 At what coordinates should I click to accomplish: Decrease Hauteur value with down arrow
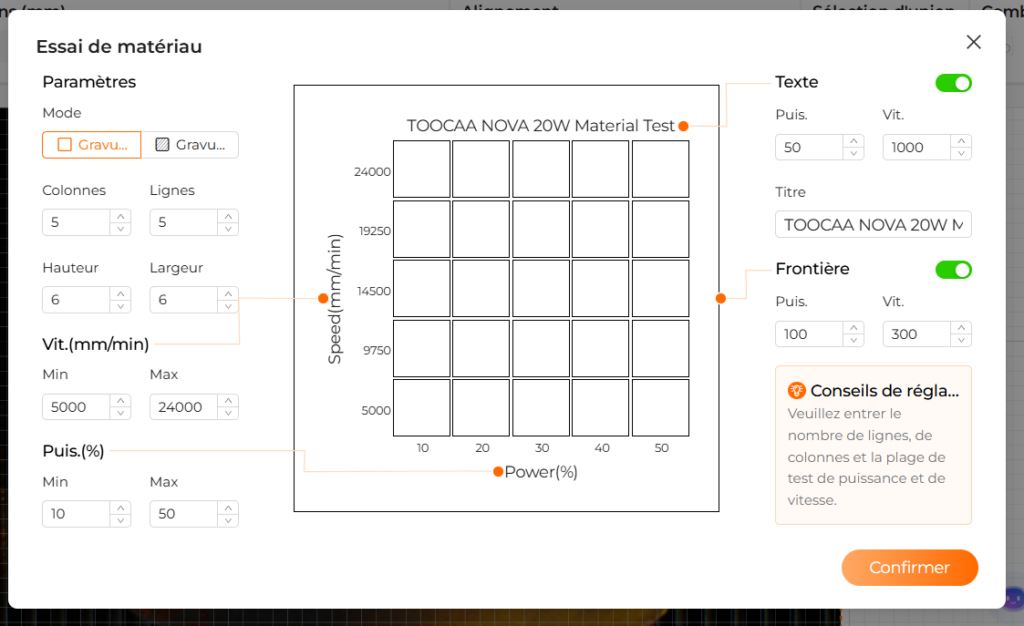coord(120,306)
